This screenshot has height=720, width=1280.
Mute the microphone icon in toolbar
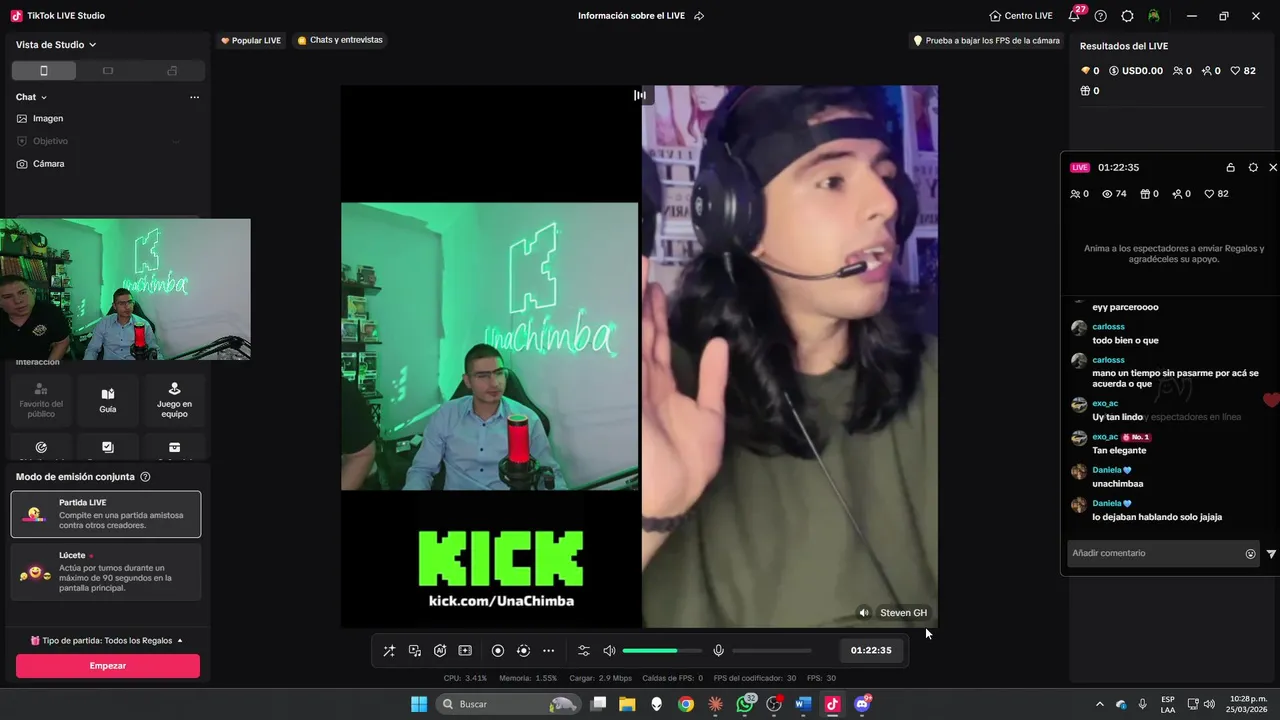[718, 651]
